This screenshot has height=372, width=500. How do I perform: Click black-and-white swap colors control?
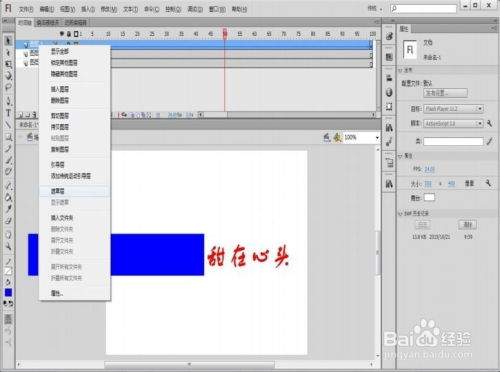tap(8, 303)
